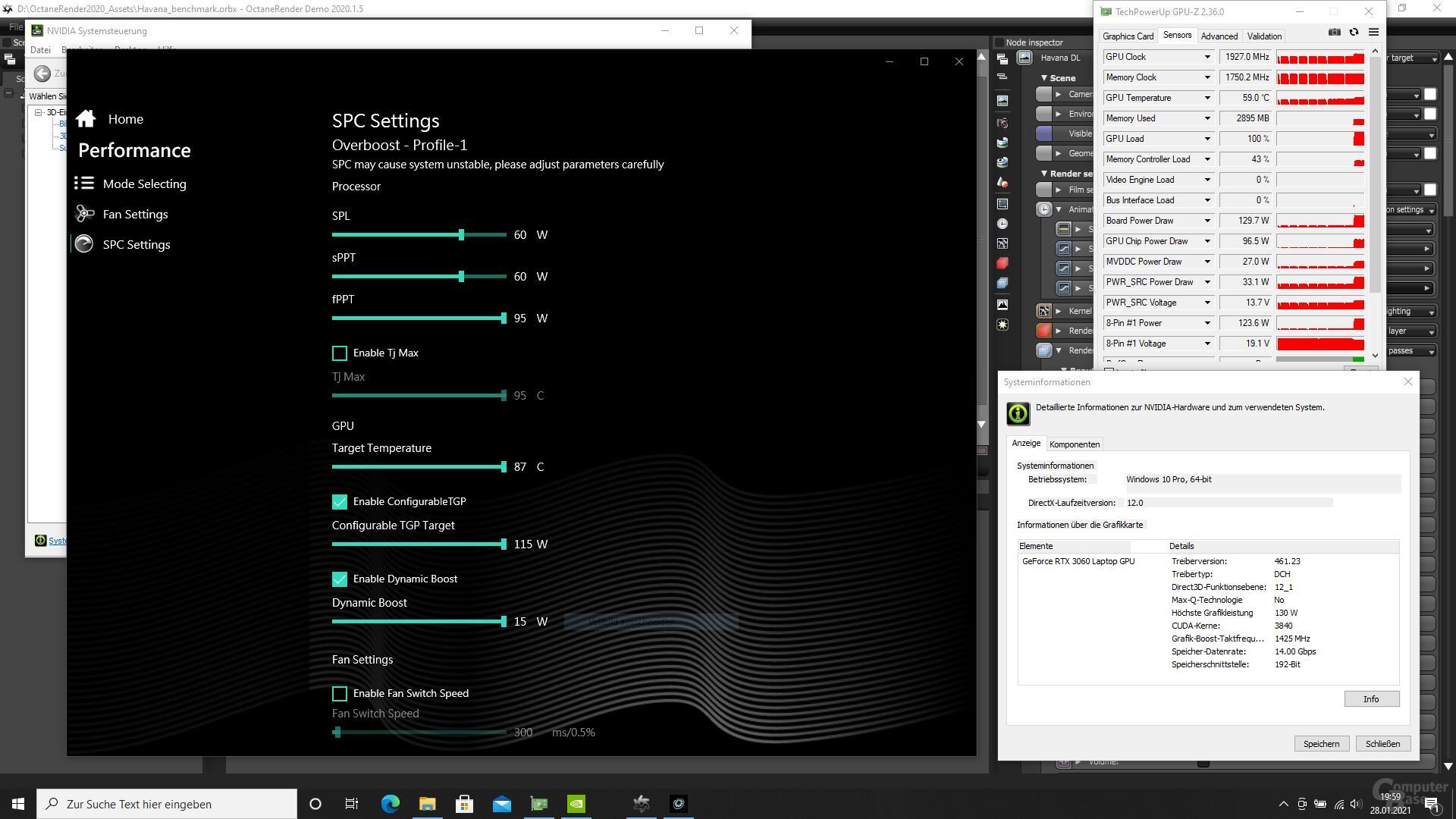Image resolution: width=1456 pixels, height=819 pixels.
Task: Switch to Komponenten tab
Action: 1074,444
